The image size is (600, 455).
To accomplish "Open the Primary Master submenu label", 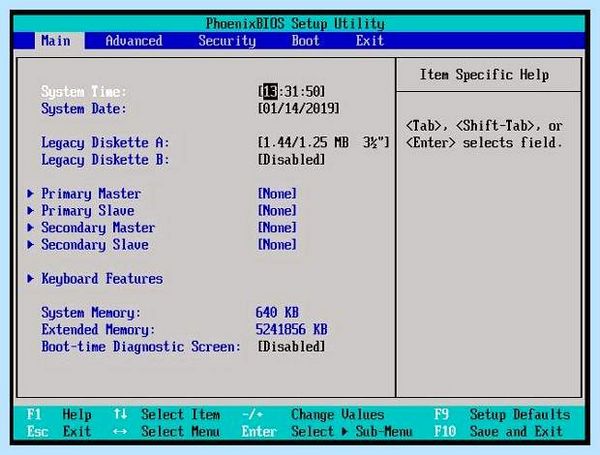I will pyautogui.click(x=91, y=194).
